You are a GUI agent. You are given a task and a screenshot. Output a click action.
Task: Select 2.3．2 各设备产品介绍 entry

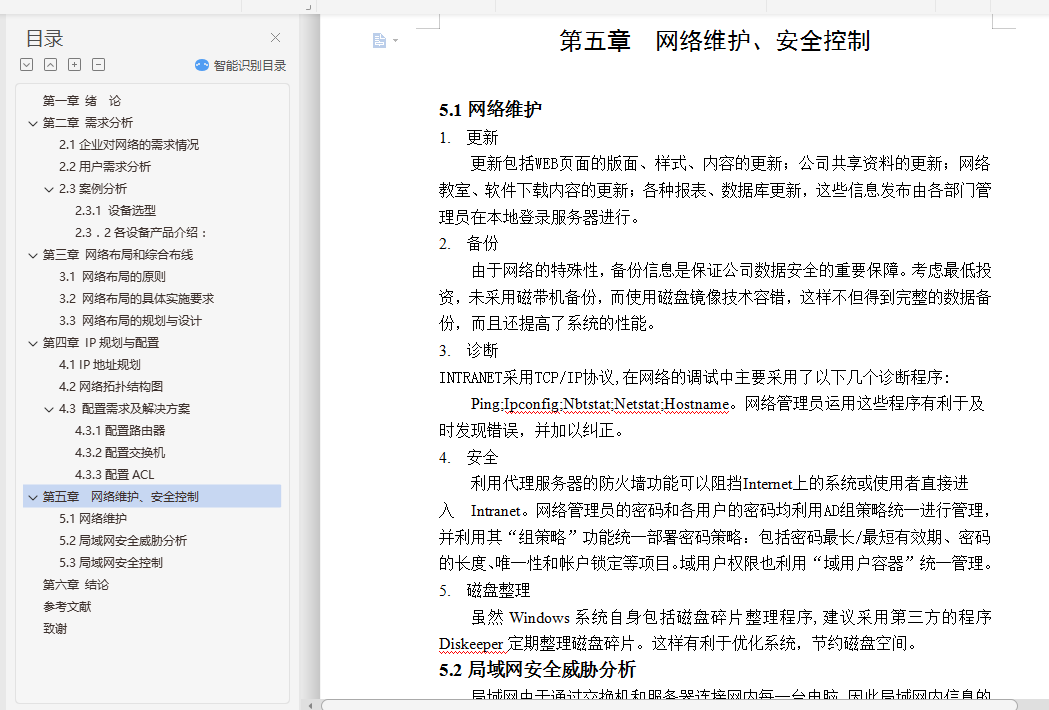(141, 233)
